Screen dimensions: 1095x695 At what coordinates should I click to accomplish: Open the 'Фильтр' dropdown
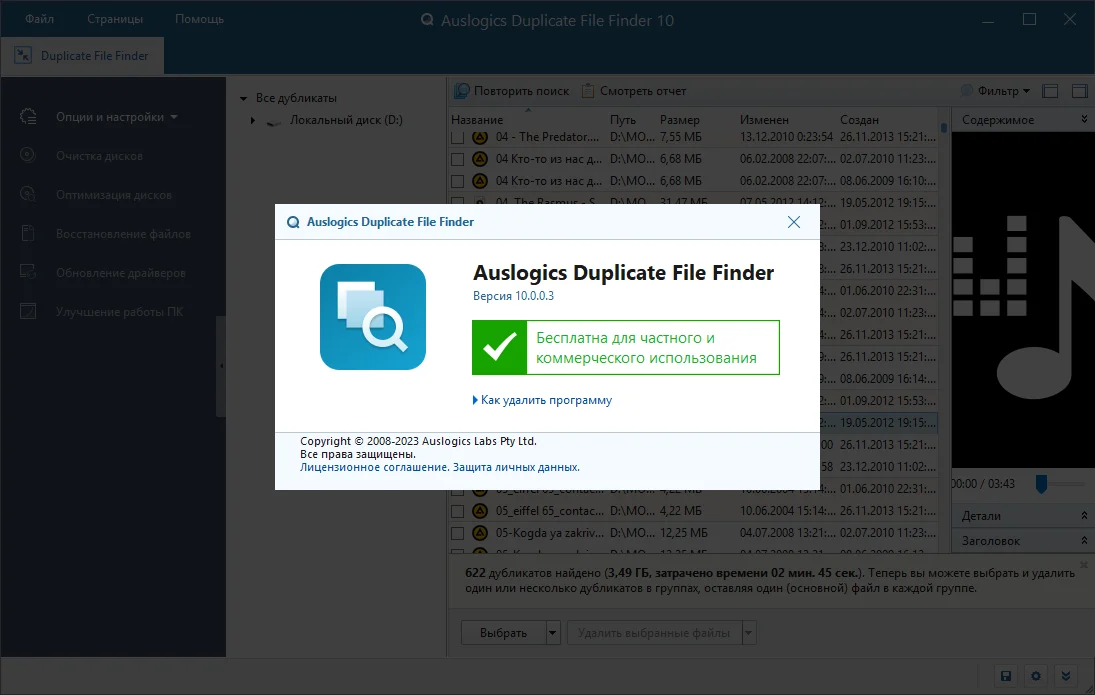[x=996, y=91]
